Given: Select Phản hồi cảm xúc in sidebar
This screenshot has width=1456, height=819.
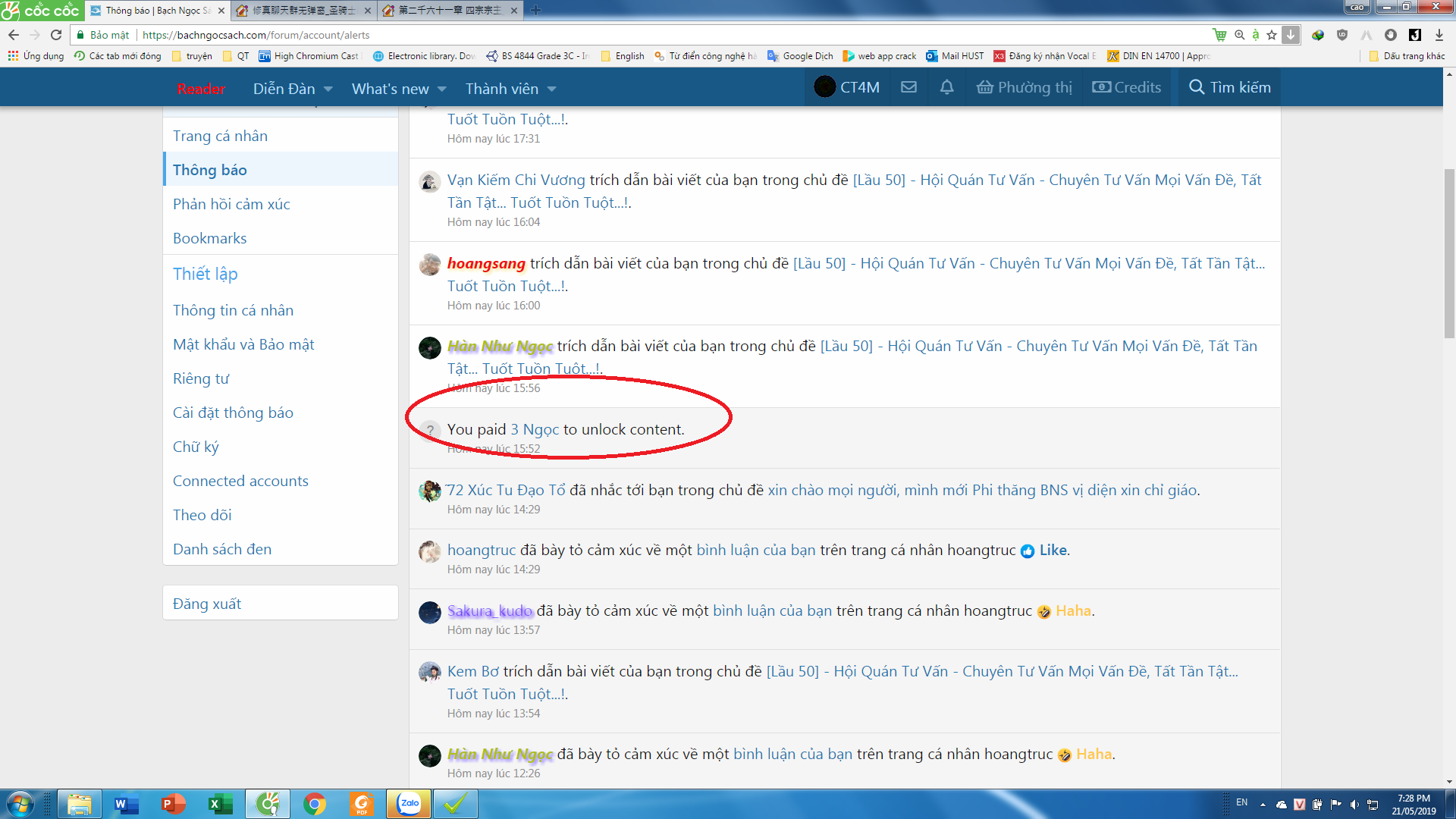Looking at the screenshot, I should coord(231,204).
